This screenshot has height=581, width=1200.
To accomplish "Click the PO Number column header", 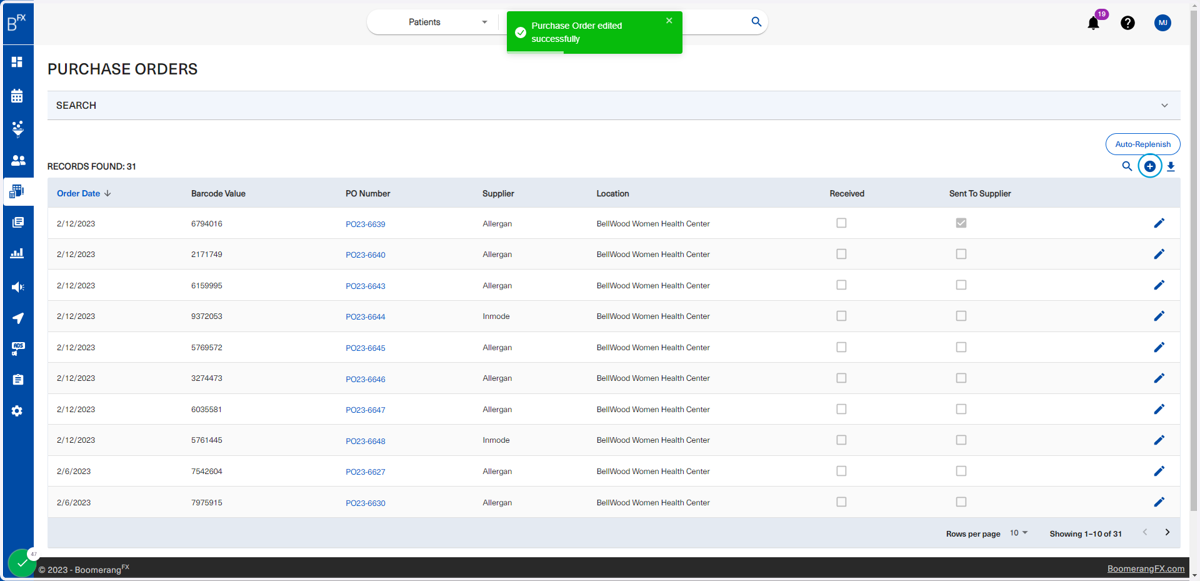I will coord(368,193).
